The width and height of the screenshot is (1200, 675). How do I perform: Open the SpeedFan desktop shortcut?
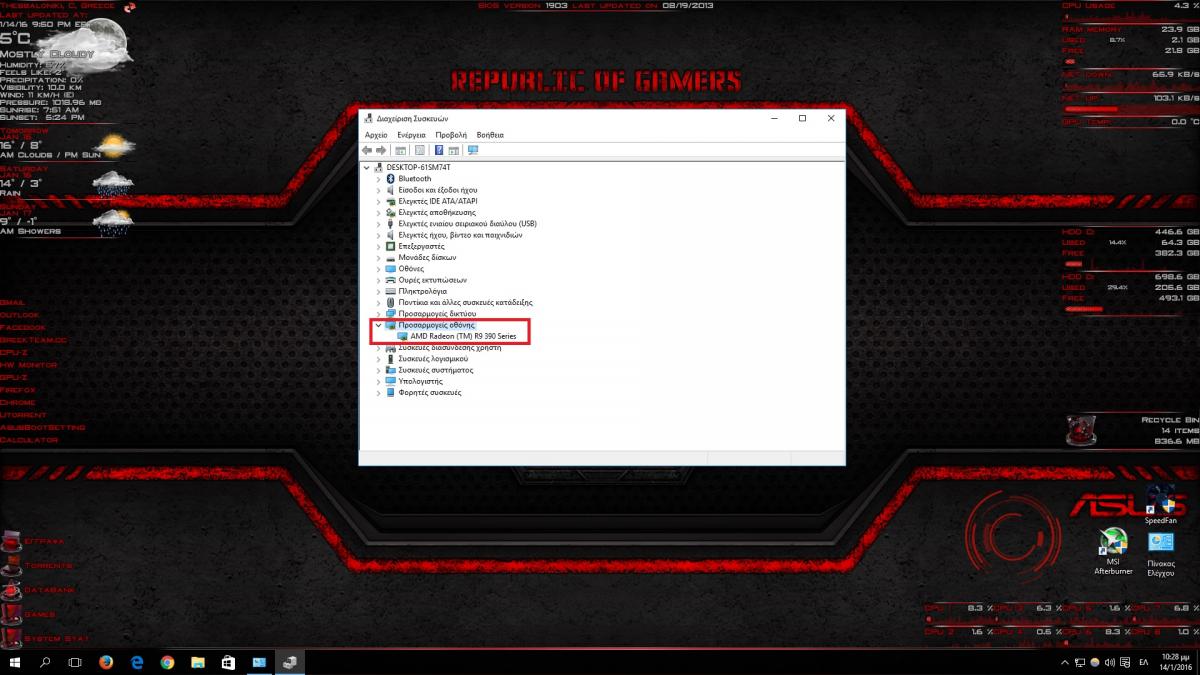[x=1161, y=505]
